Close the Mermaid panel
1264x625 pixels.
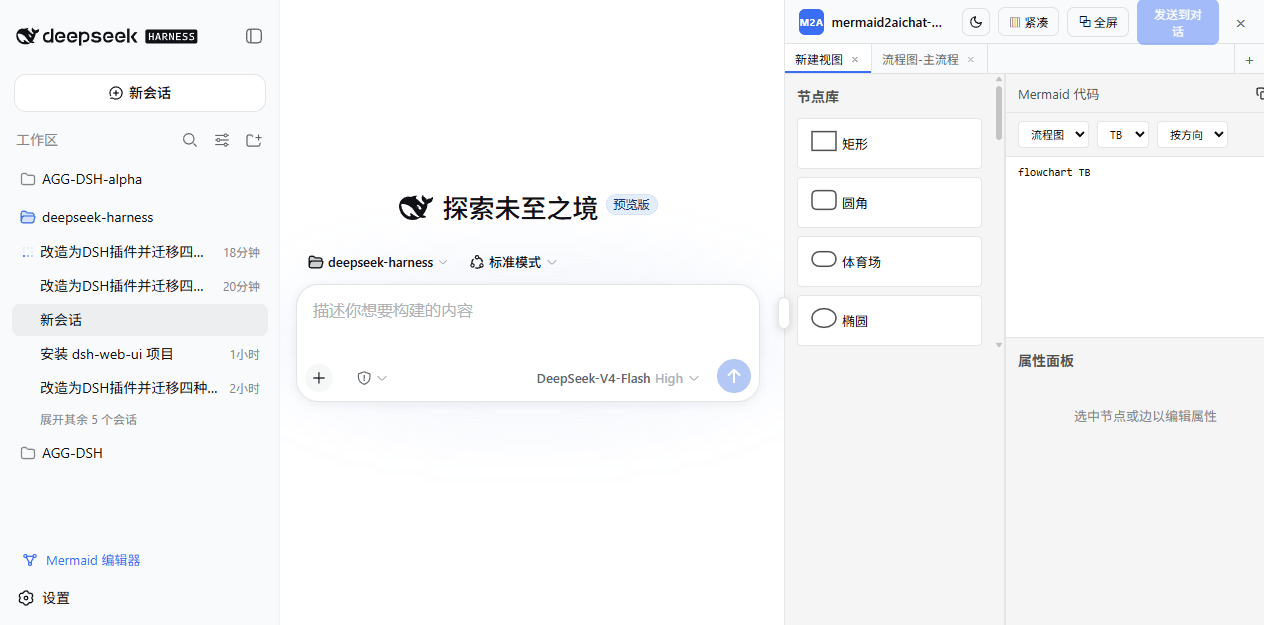(1241, 23)
